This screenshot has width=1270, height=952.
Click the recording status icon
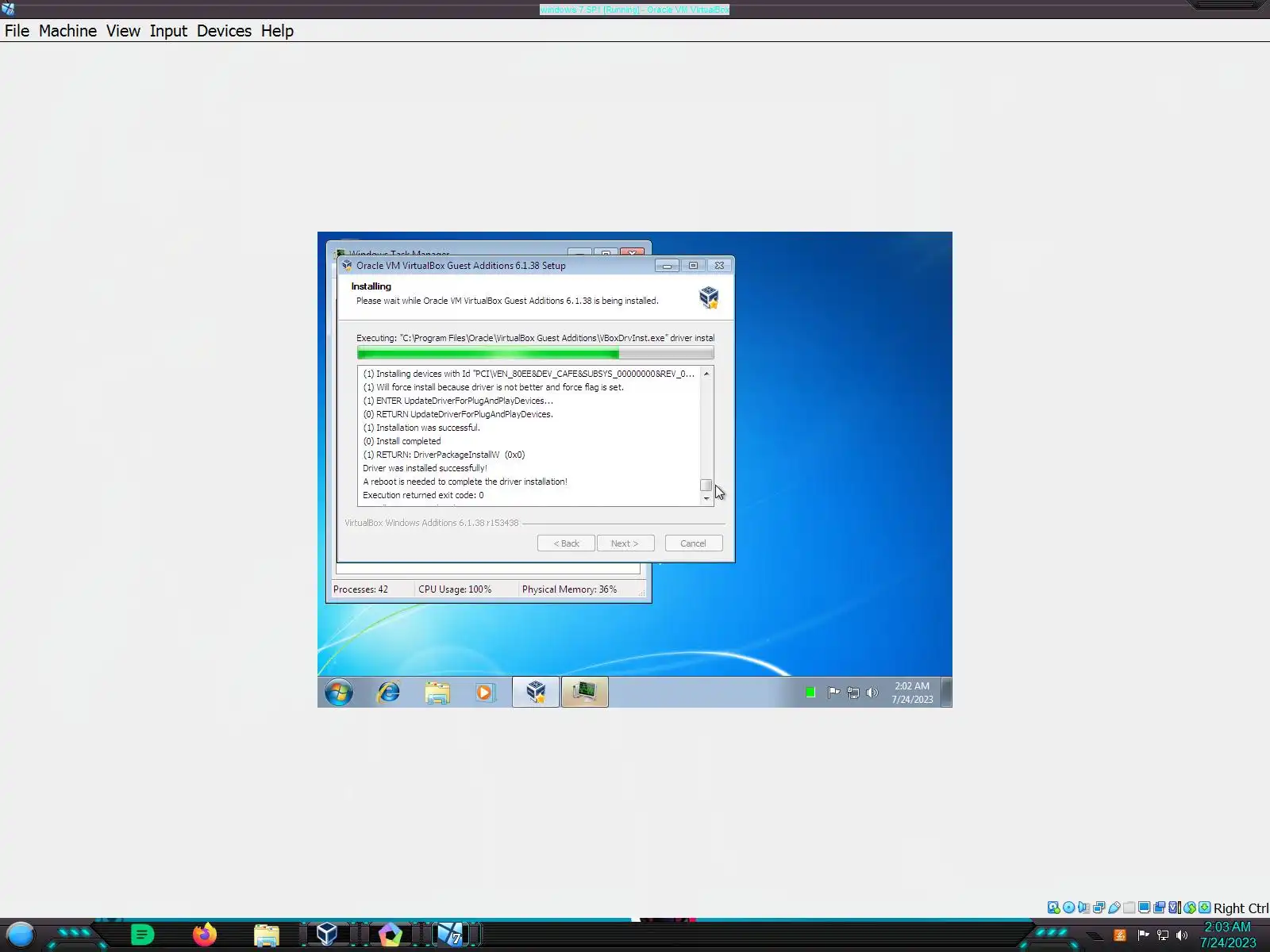coord(1159,908)
